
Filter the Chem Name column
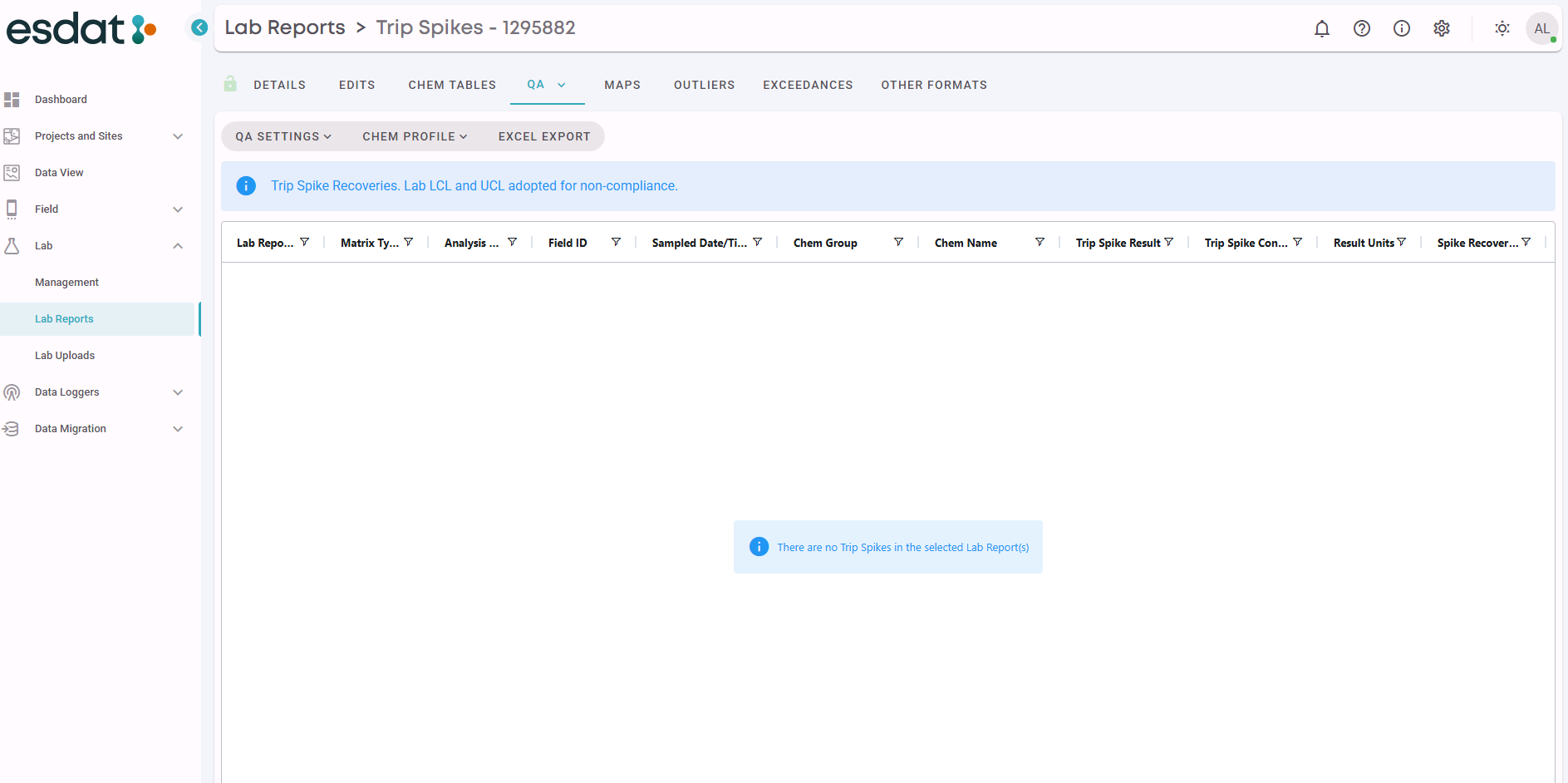pyautogui.click(x=1039, y=242)
